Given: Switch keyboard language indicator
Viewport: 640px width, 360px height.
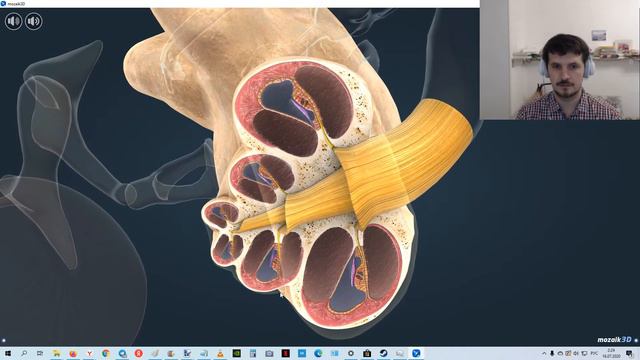Looking at the screenshot, I should [594, 353].
